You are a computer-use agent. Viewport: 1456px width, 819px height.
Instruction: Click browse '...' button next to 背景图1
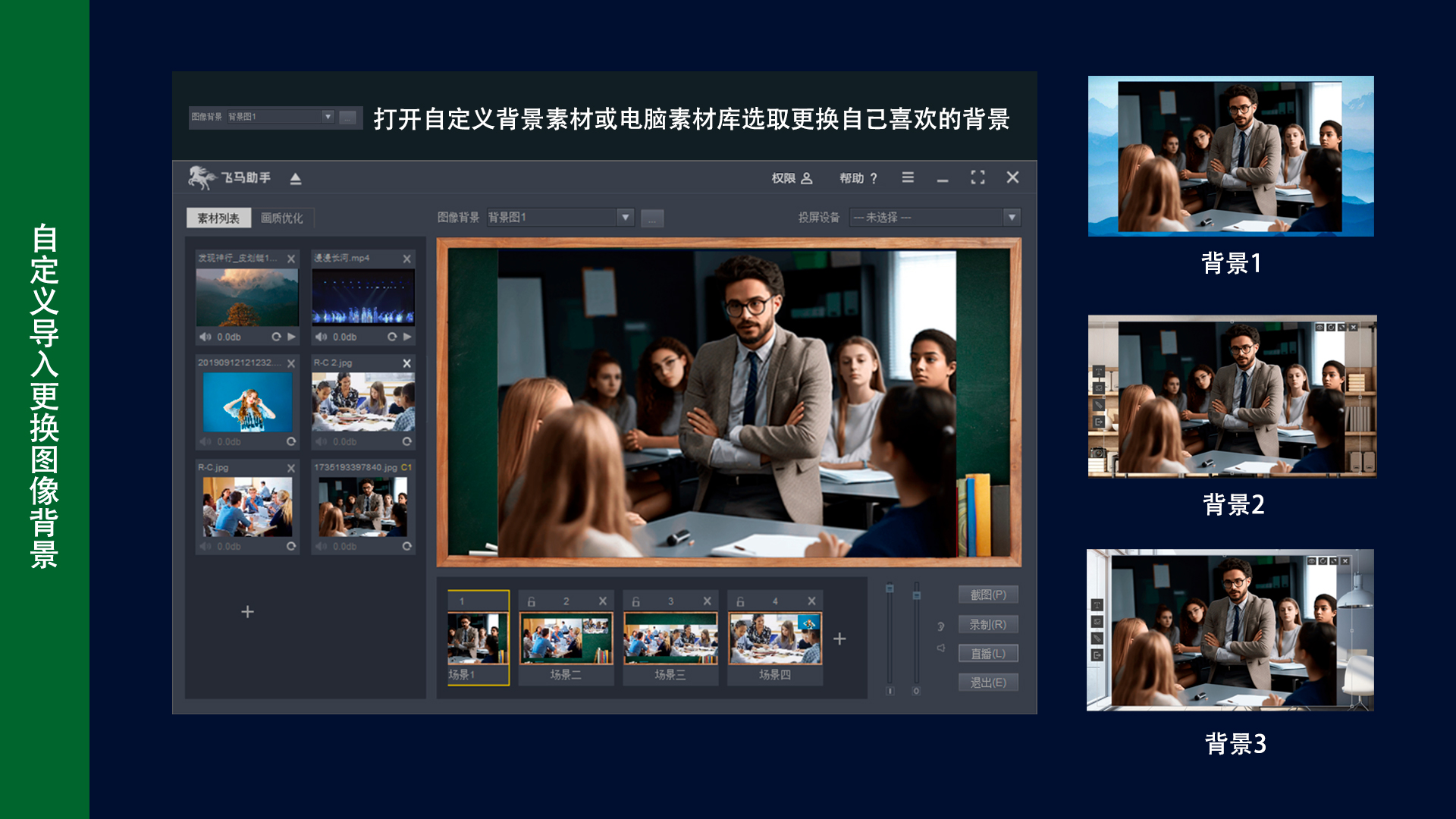652,219
